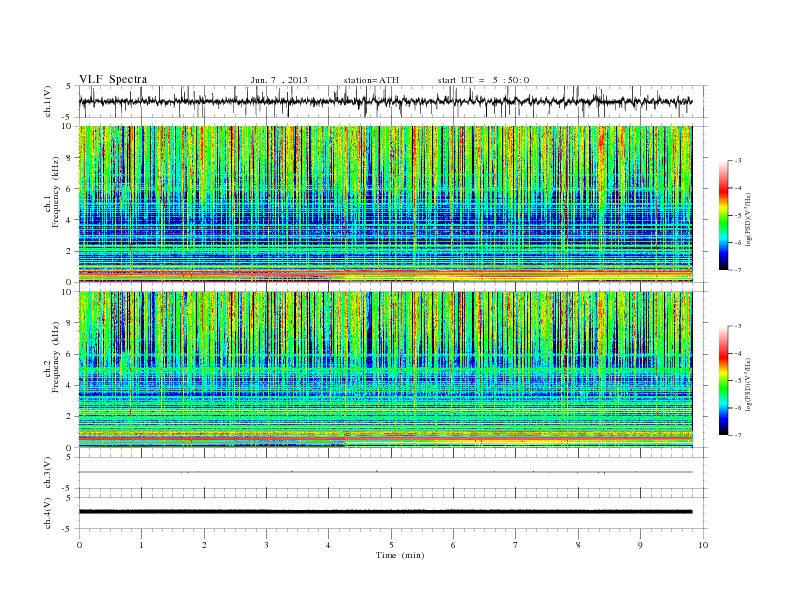The image size is (792, 612).
Task: Click the '2' kHz tick on ch.2 spectrogram
Action: pyautogui.click(x=69, y=417)
